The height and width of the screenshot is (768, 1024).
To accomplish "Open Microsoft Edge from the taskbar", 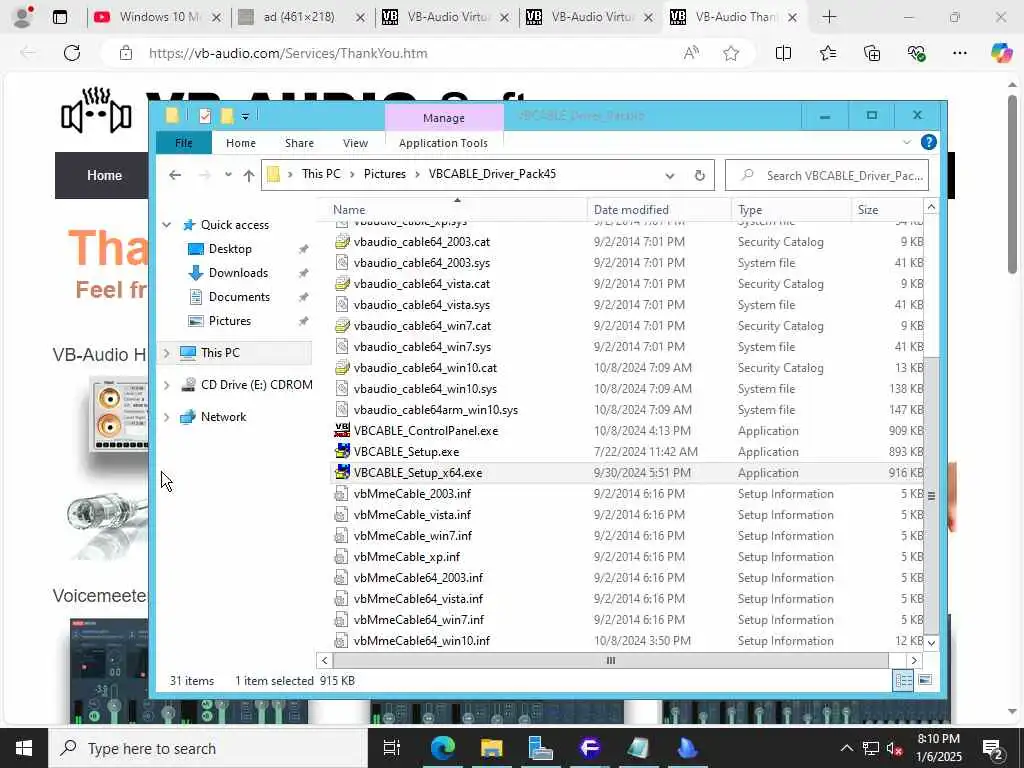I will pyautogui.click(x=442, y=748).
